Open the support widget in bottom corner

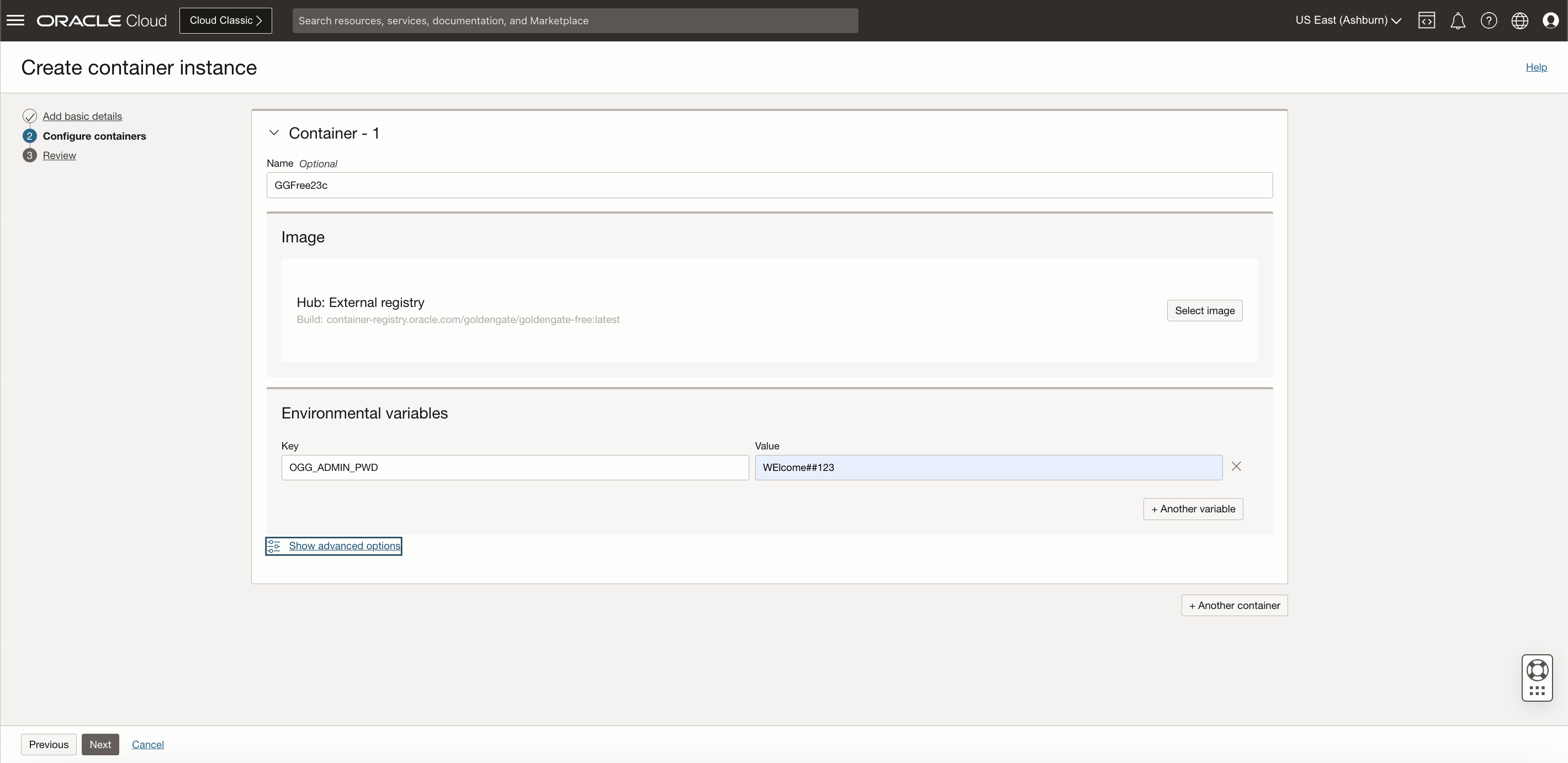(1537, 677)
